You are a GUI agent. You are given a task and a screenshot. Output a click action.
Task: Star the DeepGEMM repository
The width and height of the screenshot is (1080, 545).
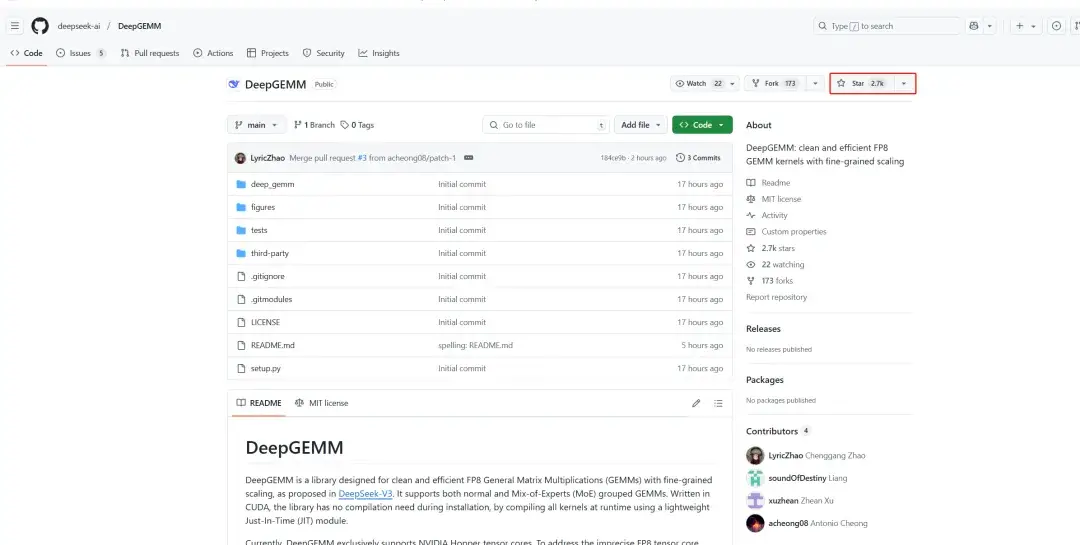[862, 83]
